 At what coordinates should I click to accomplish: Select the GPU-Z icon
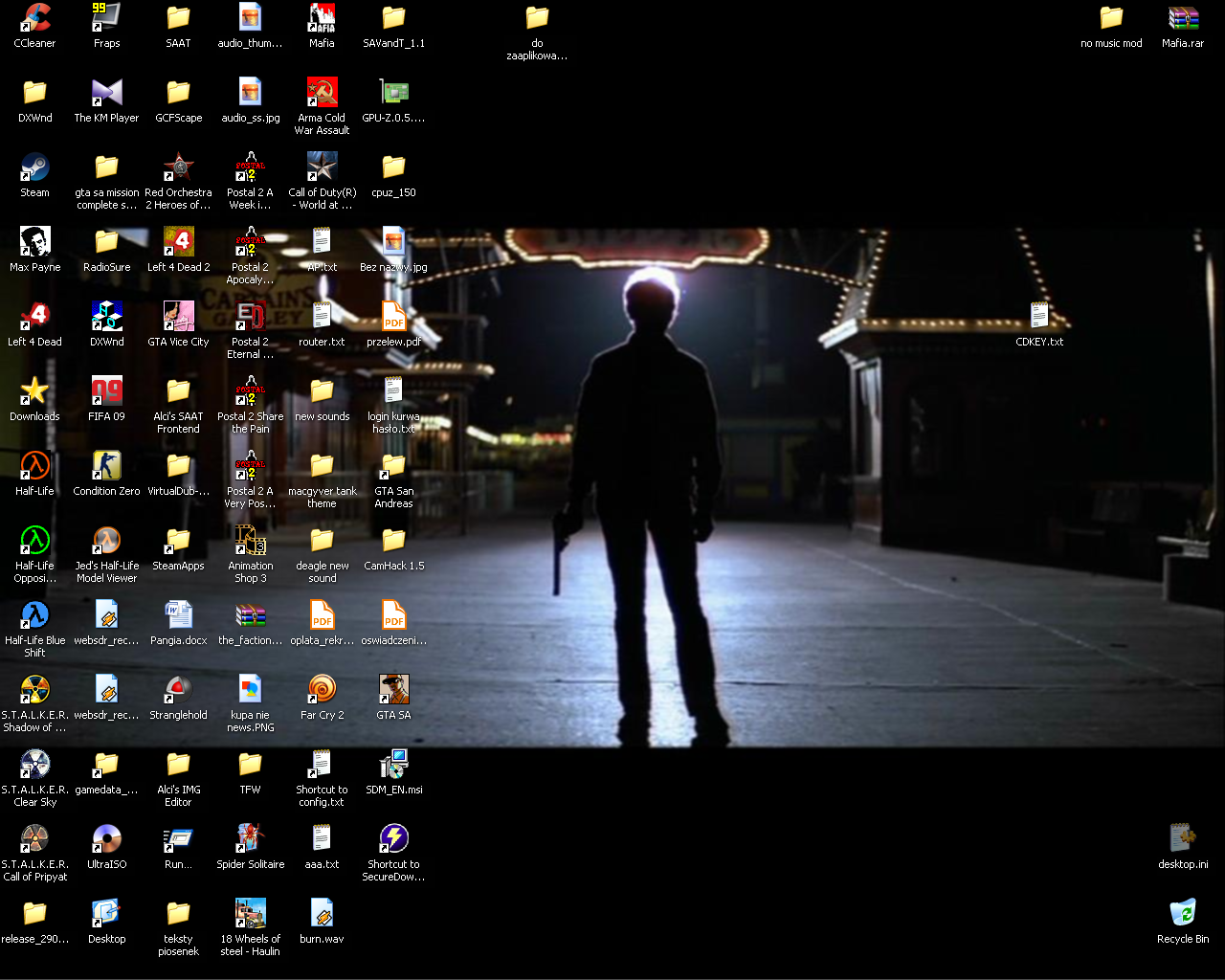tap(393, 92)
